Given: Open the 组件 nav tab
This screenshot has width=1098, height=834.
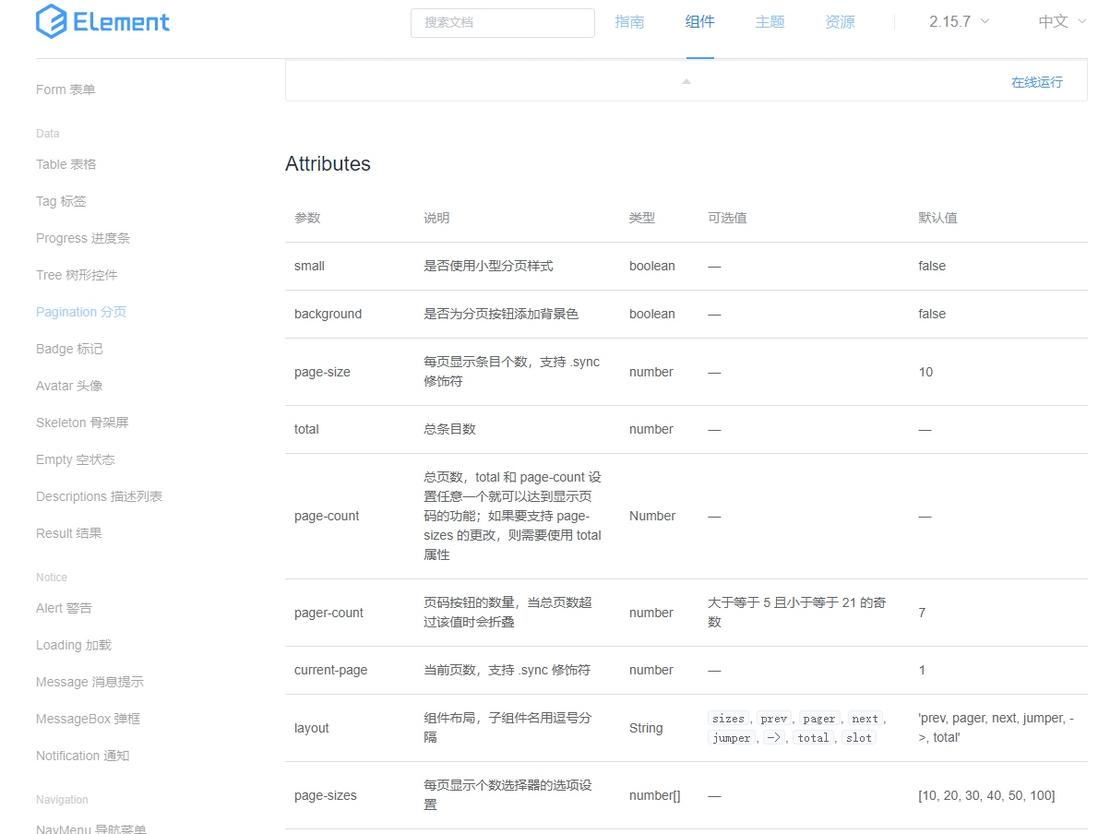Looking at the screenshot, I should (700, 22).
